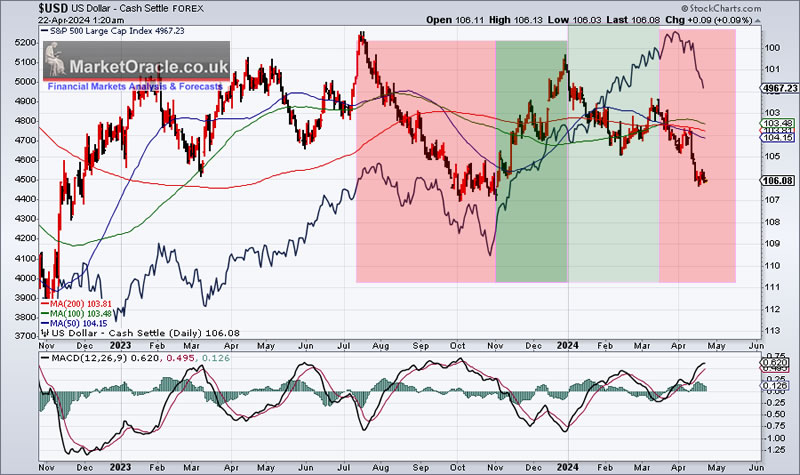This screenshot has width=800, height=475.
Task: Click the -0.50 MACD axis label
Action: click(x=775, y=414)
